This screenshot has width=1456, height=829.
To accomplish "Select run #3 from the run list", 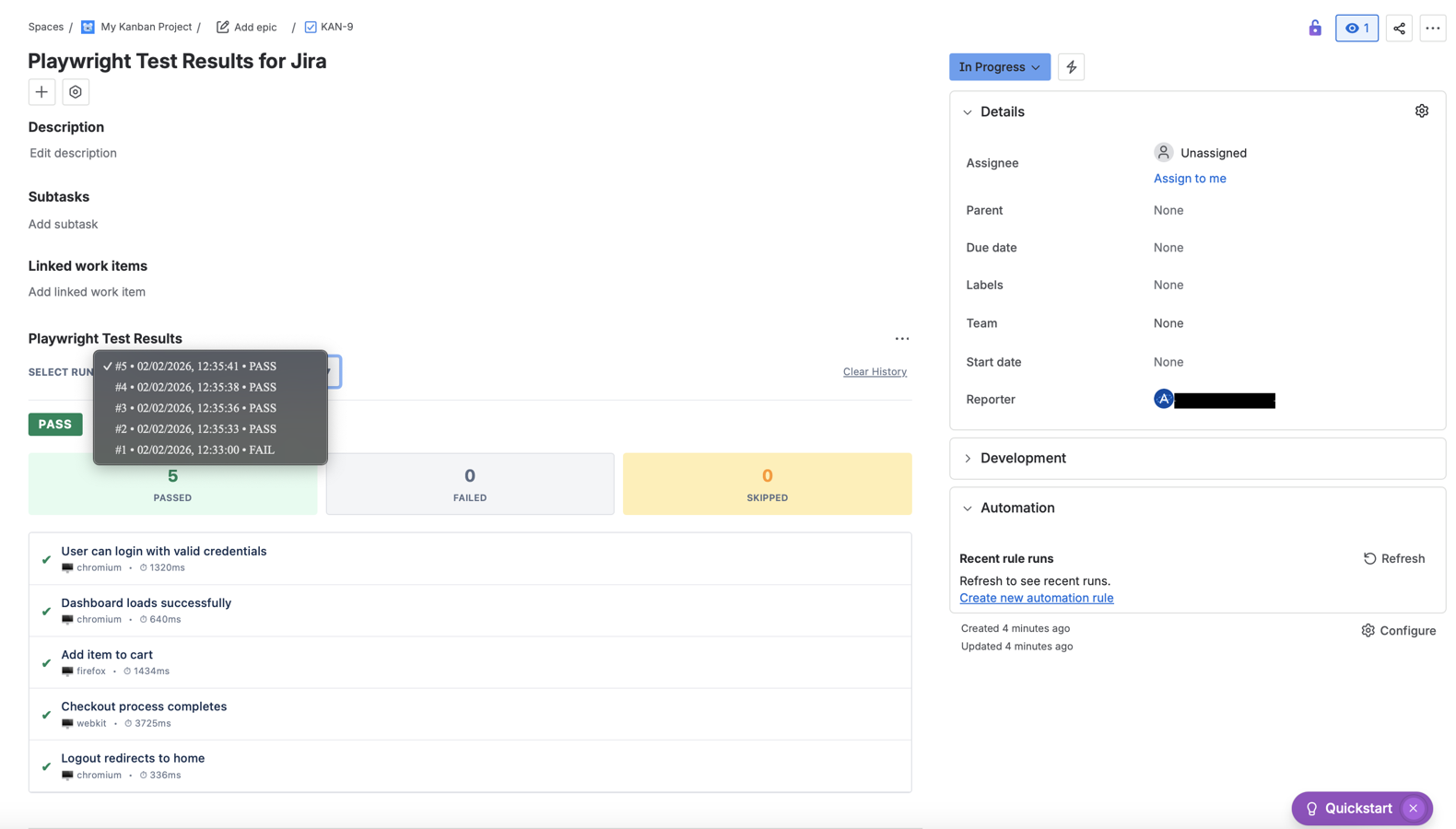I will coord(194,408).
